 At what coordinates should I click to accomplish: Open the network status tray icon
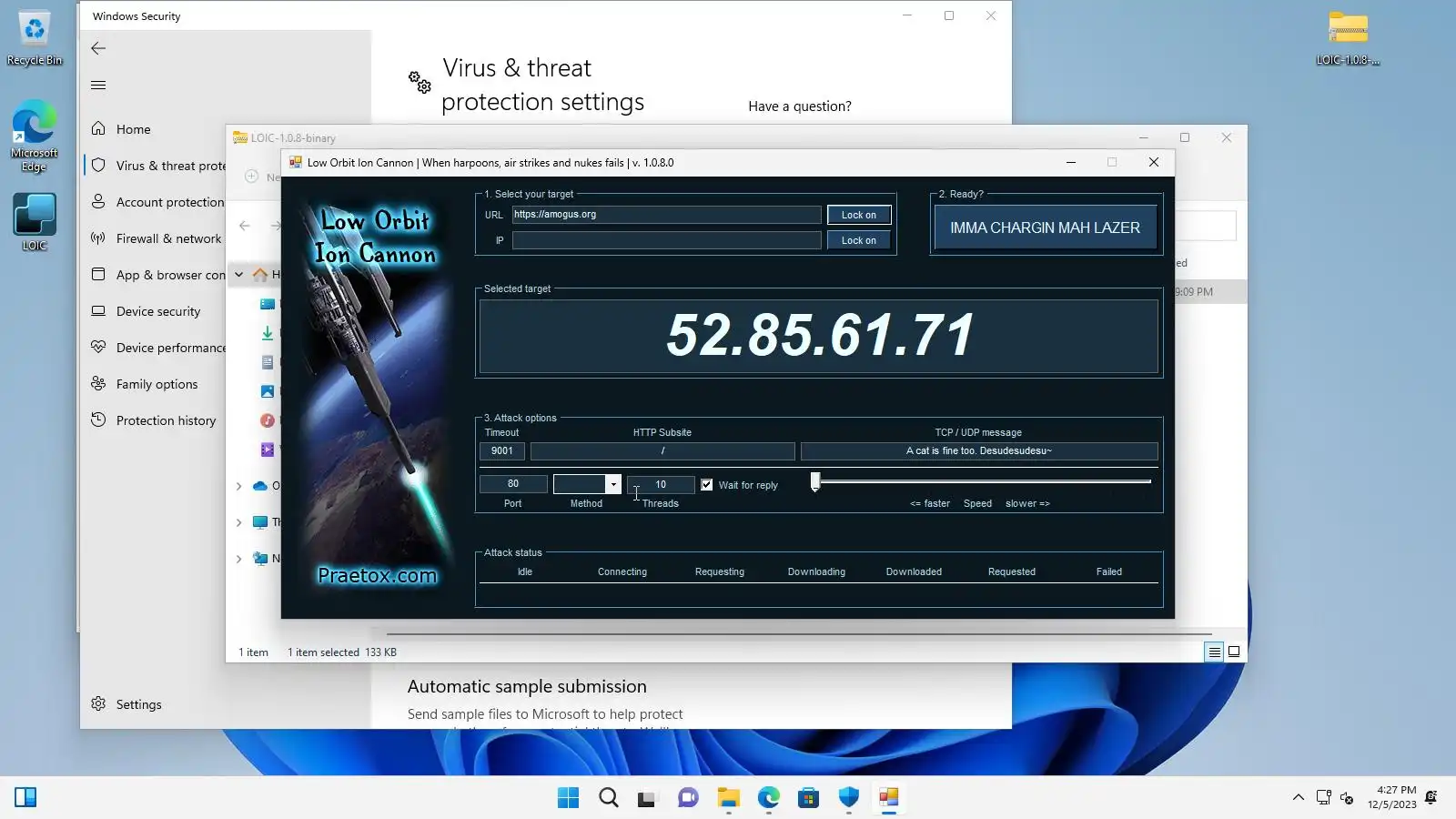click(1324, 798)
